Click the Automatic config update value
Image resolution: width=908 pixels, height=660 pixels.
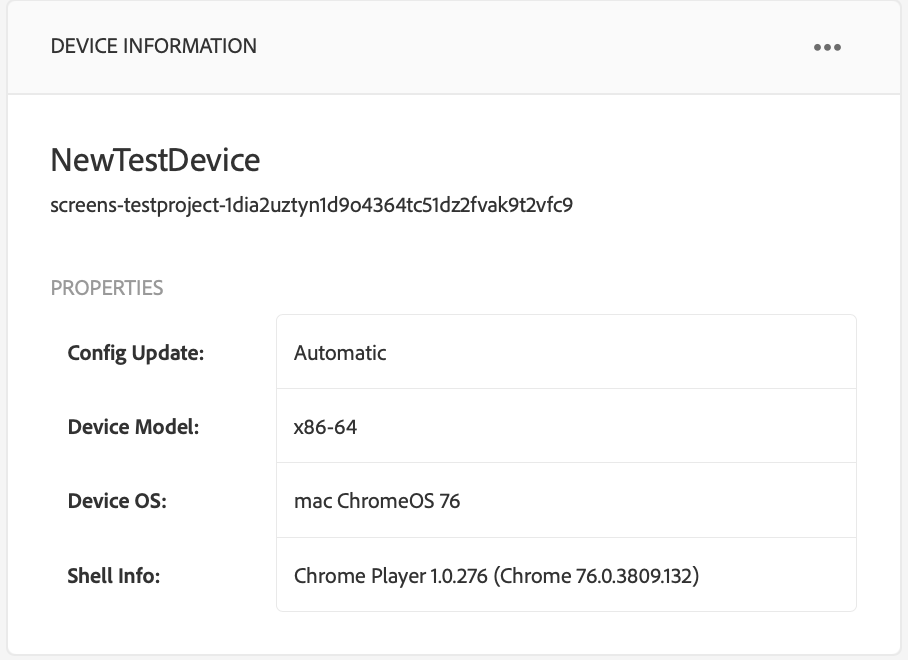[340, 352]
